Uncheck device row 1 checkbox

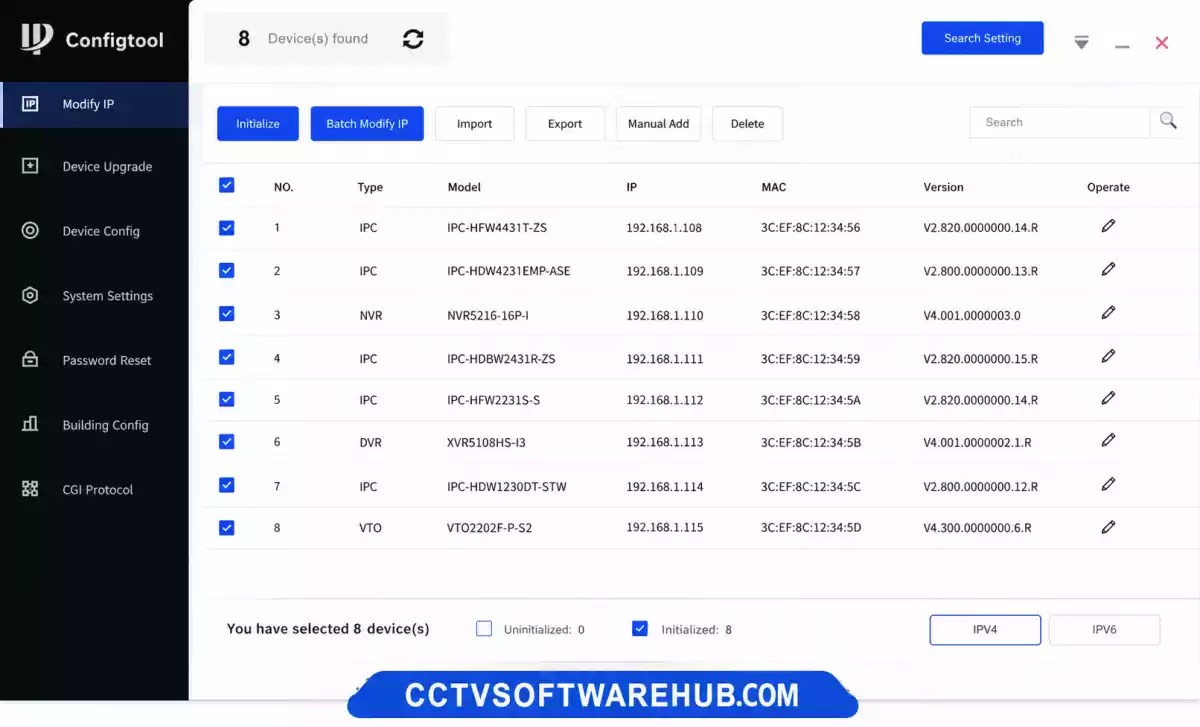(226, 228)
